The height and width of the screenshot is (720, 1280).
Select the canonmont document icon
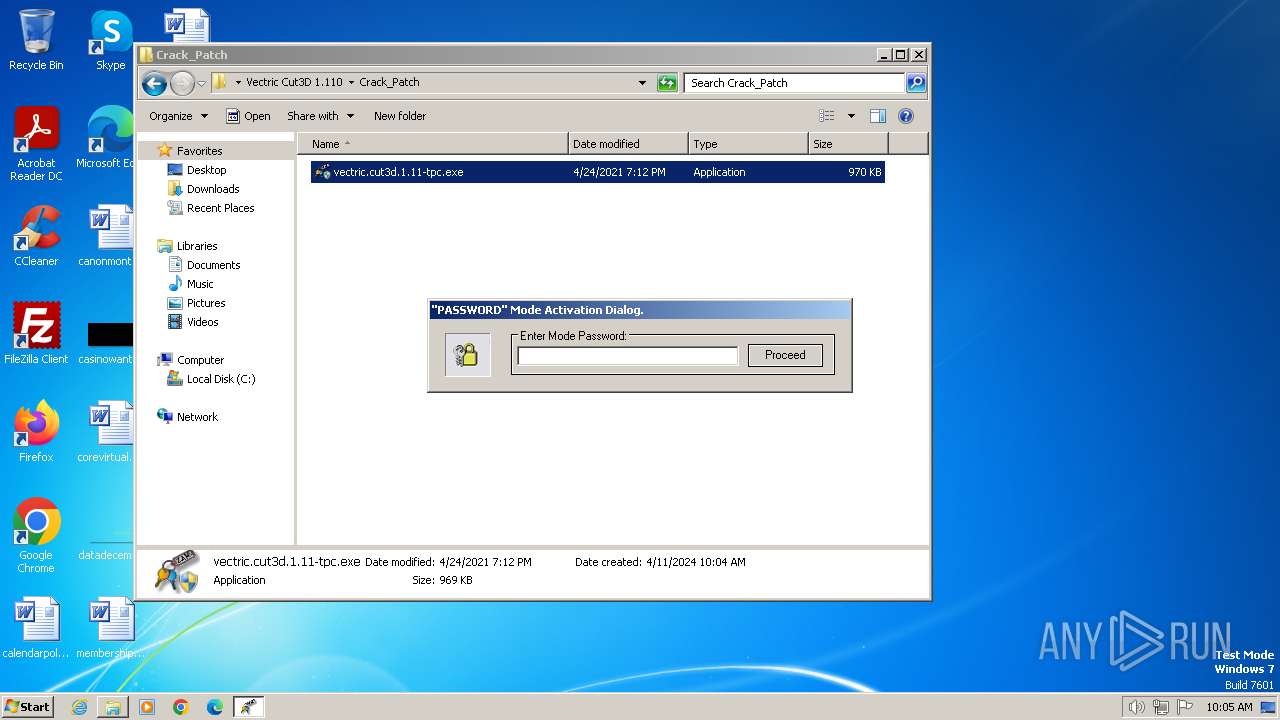pos(106,236)
